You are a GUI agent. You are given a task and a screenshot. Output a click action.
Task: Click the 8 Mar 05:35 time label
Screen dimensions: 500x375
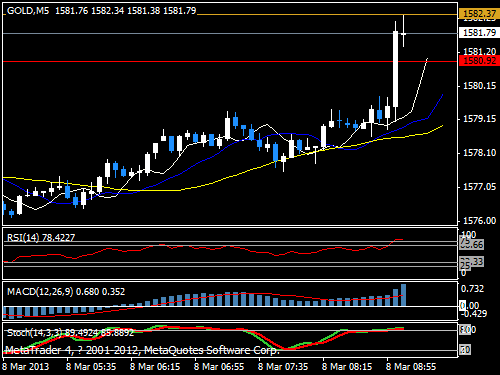click(91, 367)
